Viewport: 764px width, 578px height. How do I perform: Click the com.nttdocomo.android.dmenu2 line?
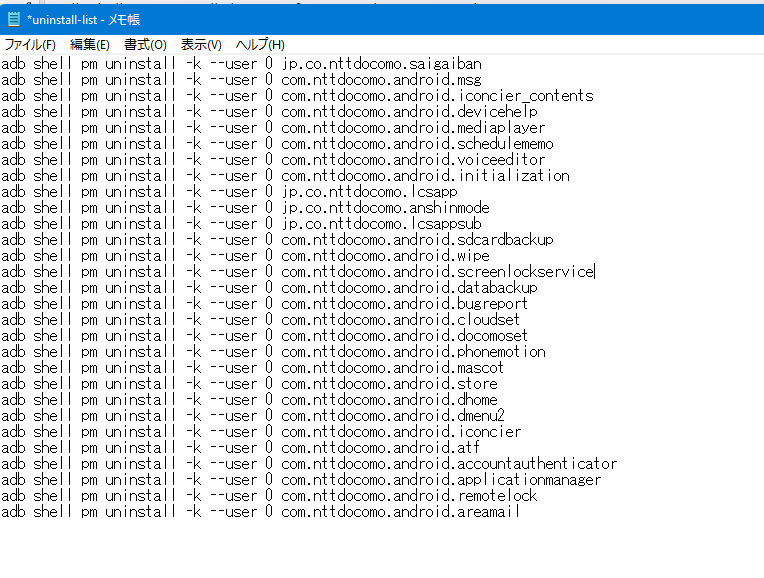tap(253, 416)
